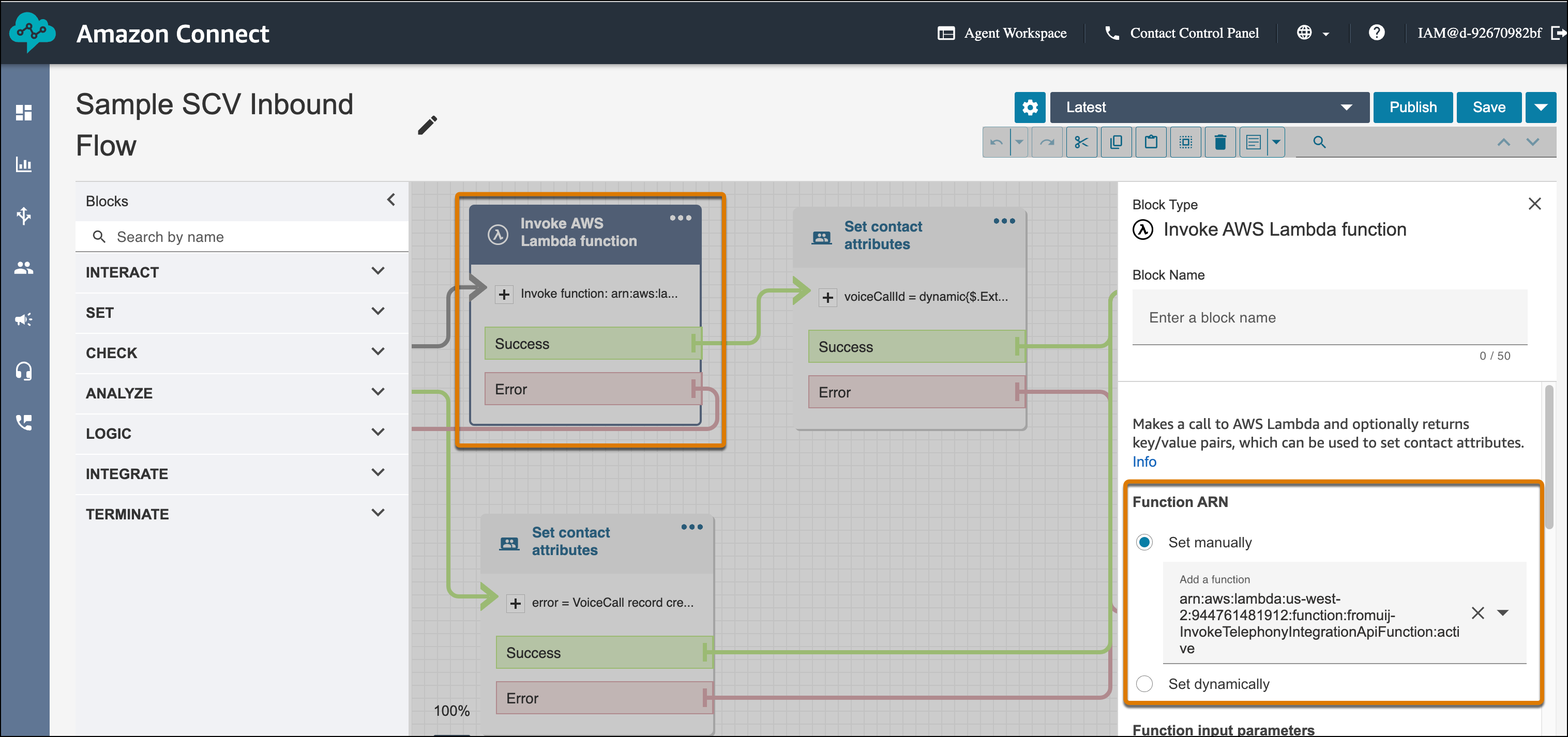Screen dimensions: 1568x737
Task: Click the search magnifier in toolbar
Action: point(1319,142)
